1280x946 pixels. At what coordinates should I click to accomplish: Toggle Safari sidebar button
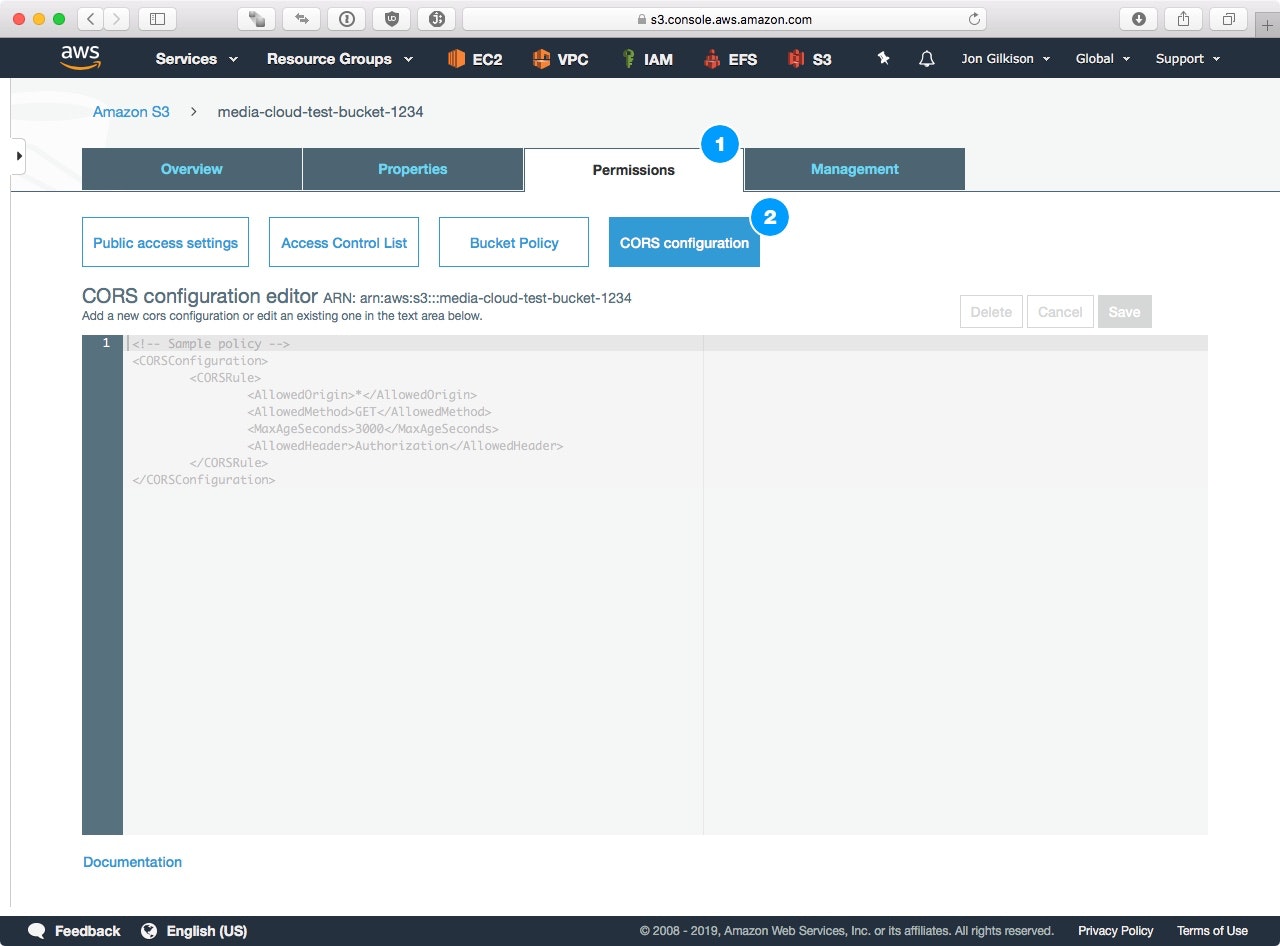point(157,19)
